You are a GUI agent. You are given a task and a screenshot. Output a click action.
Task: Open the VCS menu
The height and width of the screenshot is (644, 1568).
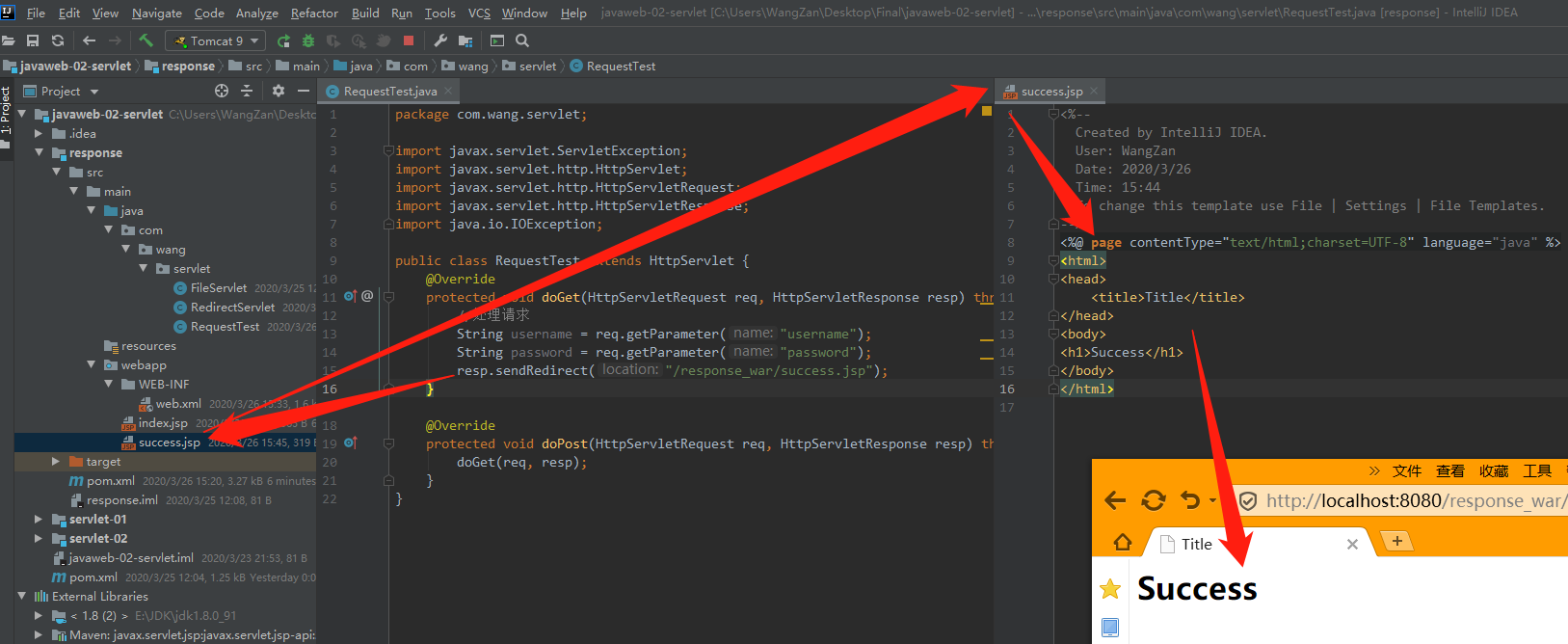pos(479,13)
